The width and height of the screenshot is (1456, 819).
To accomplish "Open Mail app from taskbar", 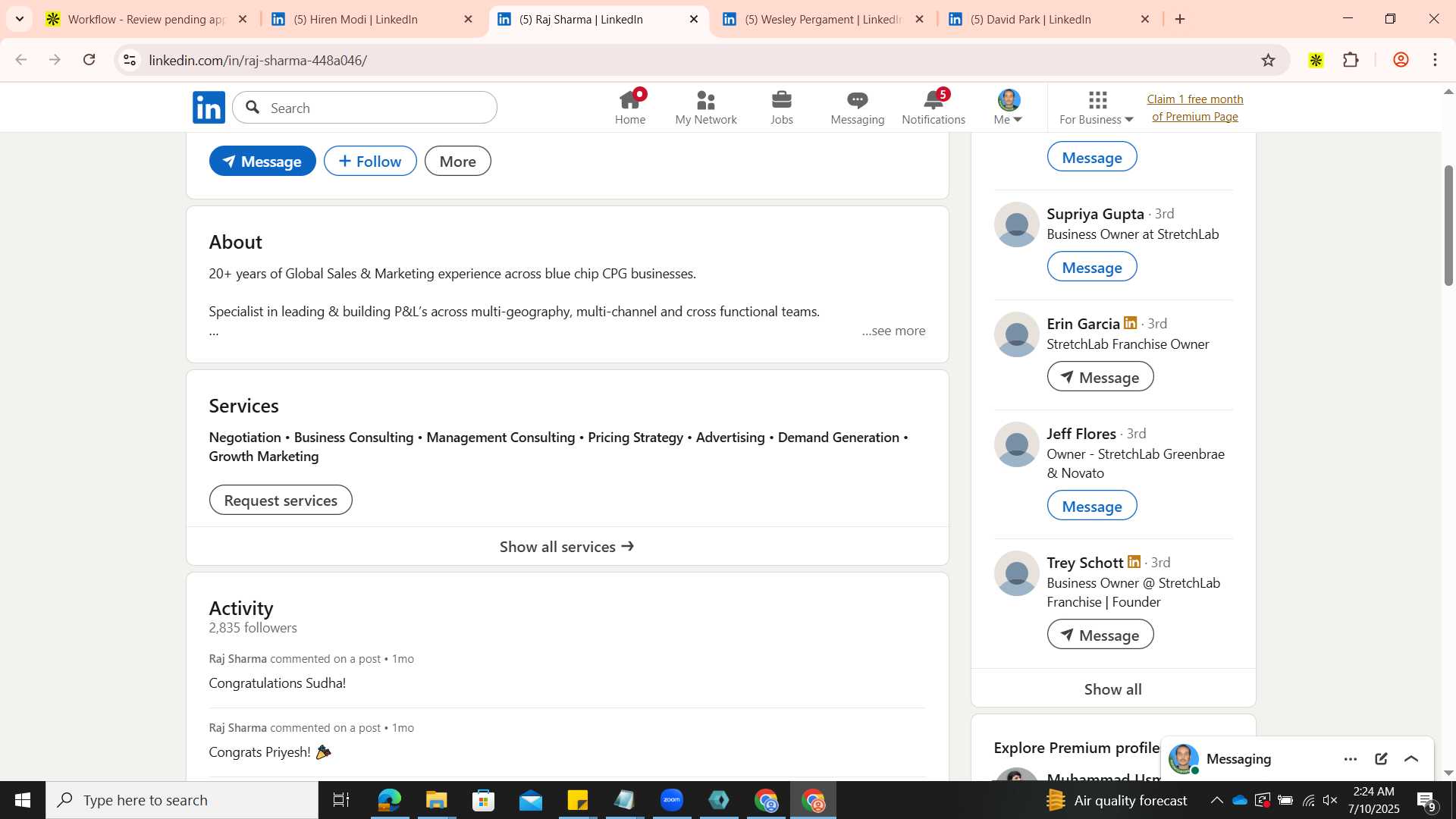I will click(x=530, y=800).
